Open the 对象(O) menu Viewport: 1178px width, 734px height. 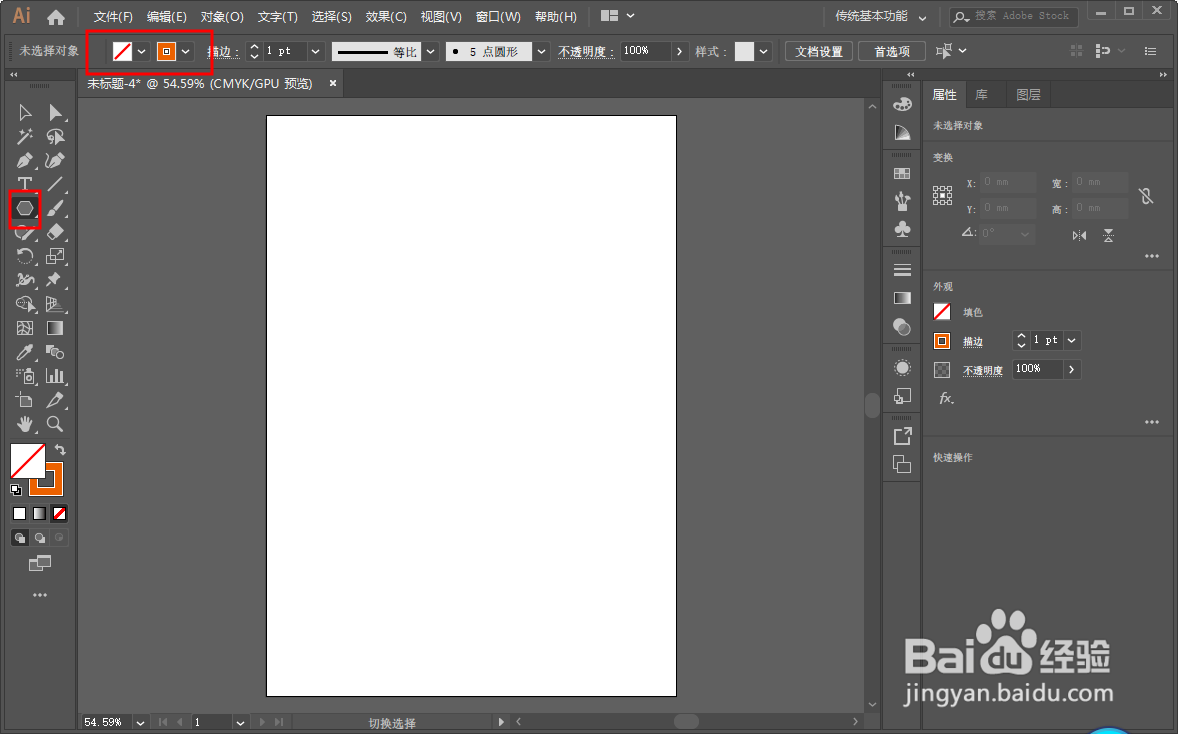pyautogui.click(x=222, y=17)
